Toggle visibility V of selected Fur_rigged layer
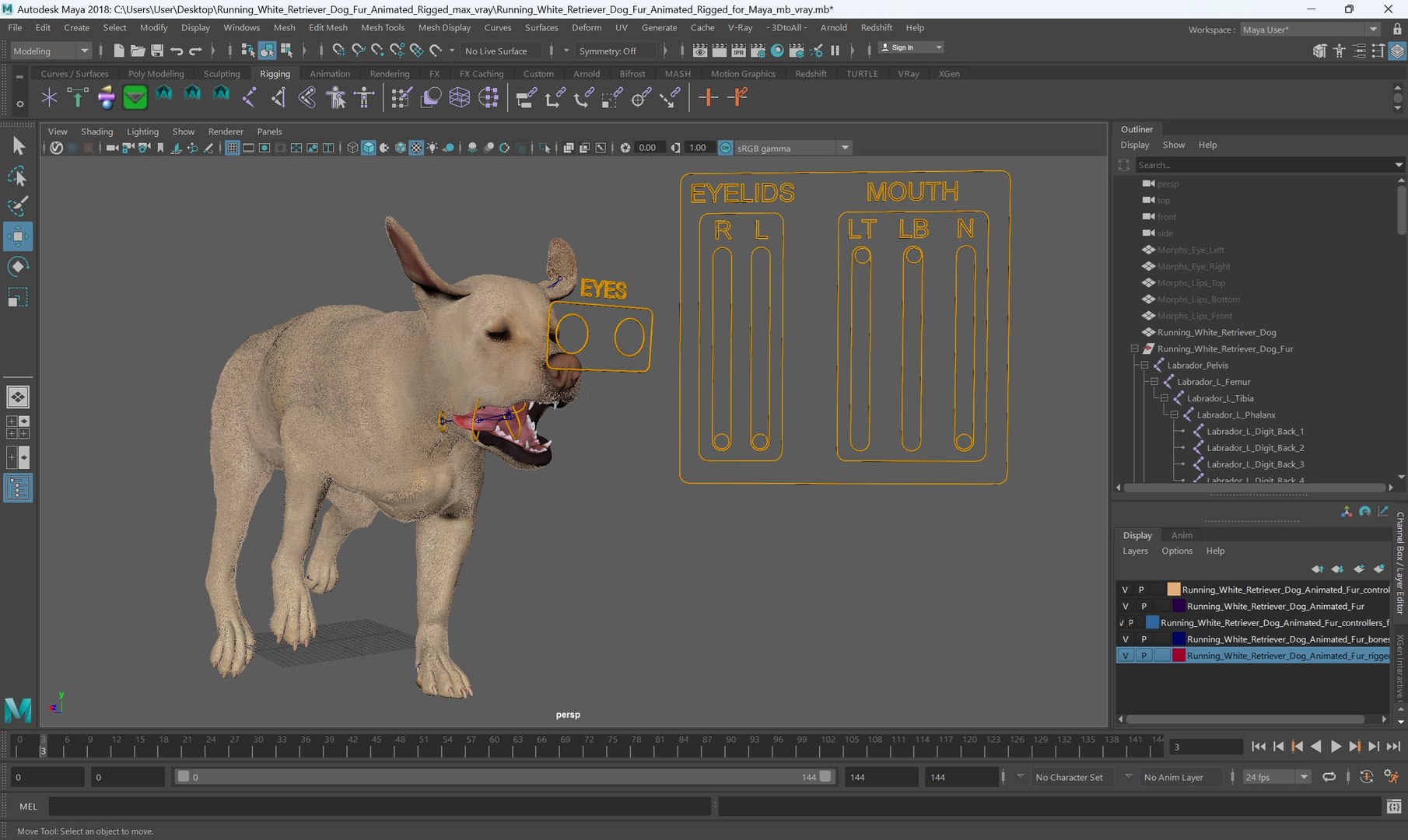This screenshot has width=1408, height=840. point(1125,656)
